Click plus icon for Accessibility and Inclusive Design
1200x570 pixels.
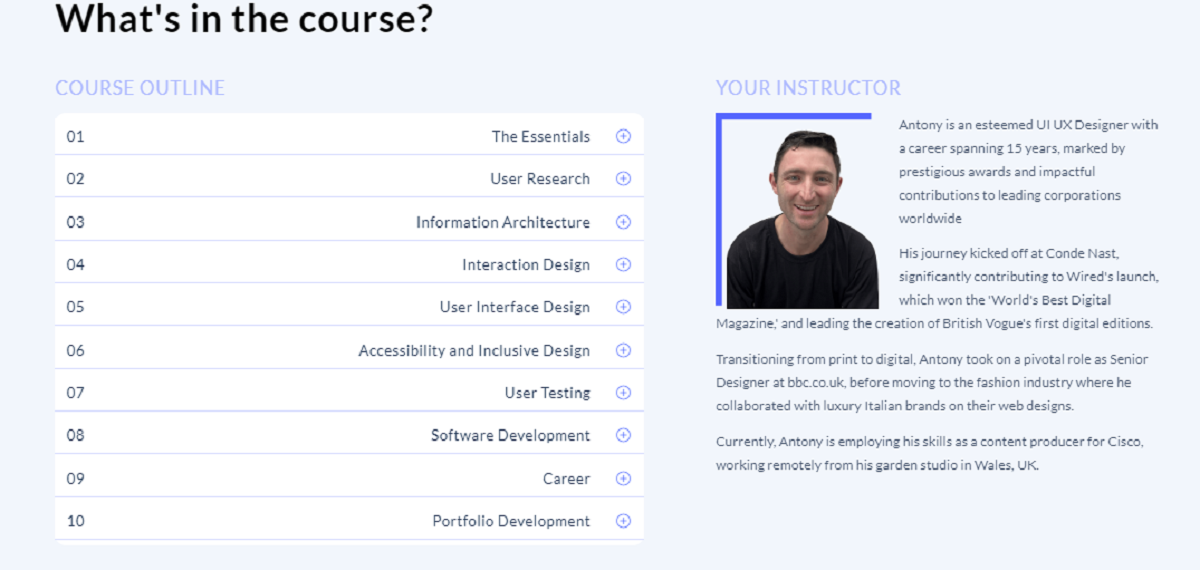point(623,350)
